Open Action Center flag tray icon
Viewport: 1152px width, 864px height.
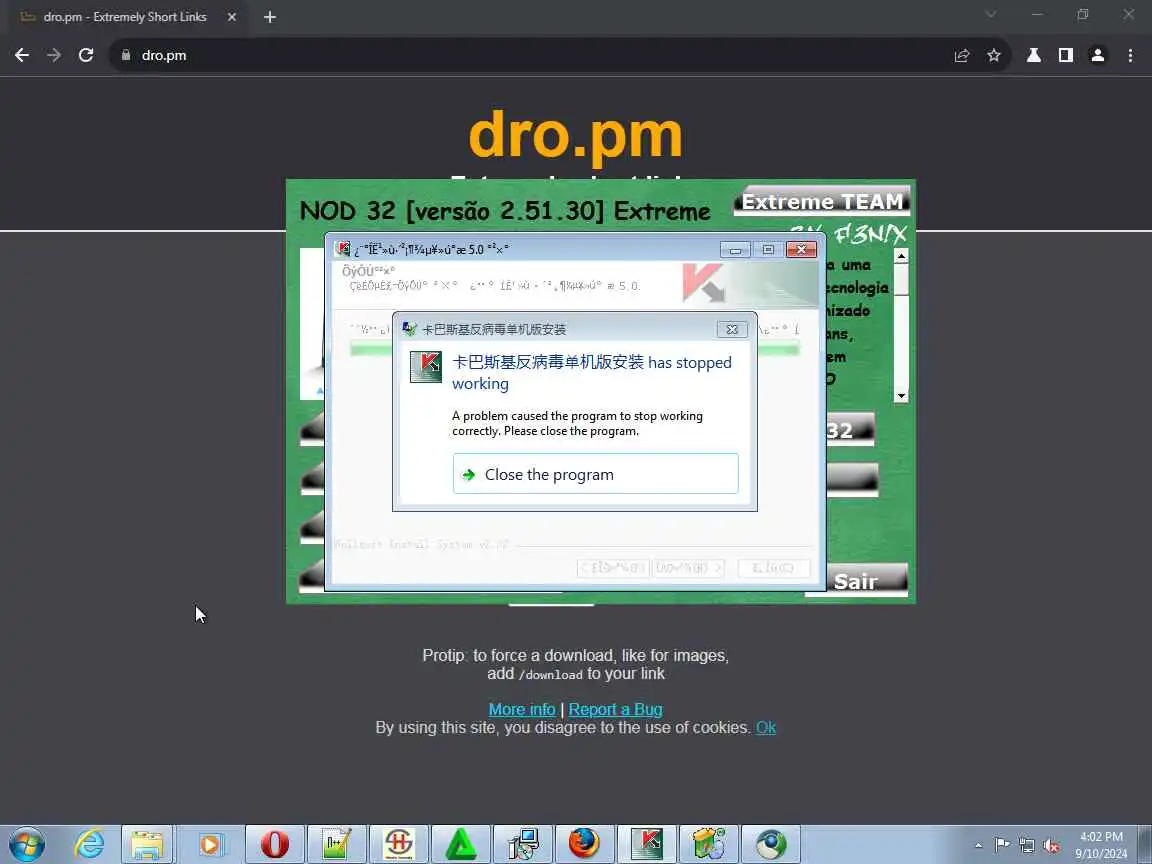(x=1001, y=845)
